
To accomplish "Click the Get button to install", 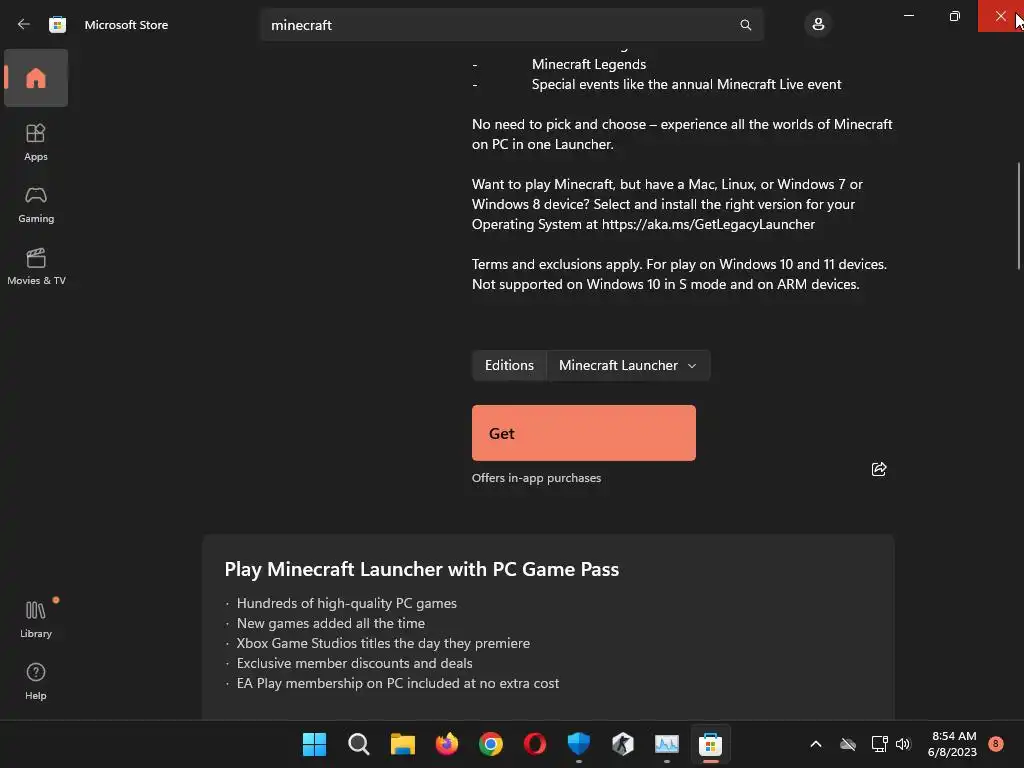I will (584, 433).
